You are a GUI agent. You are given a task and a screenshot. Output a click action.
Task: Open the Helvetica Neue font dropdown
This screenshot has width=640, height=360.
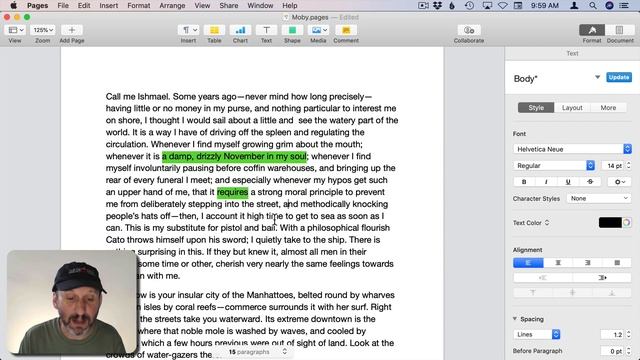point(572,149)
